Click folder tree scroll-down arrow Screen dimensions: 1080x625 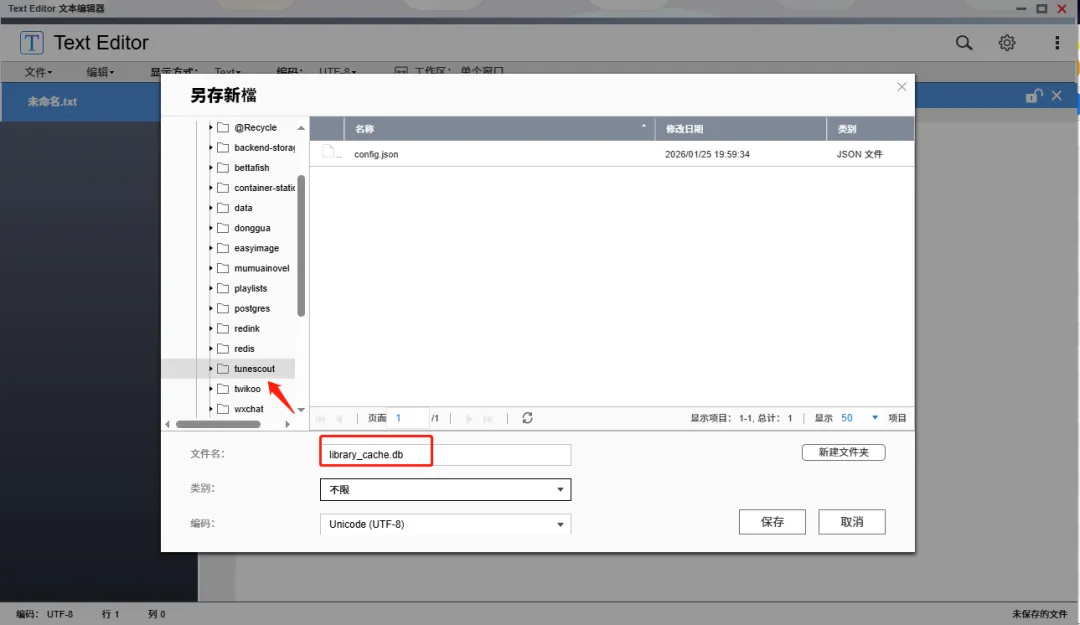point(301,409)
